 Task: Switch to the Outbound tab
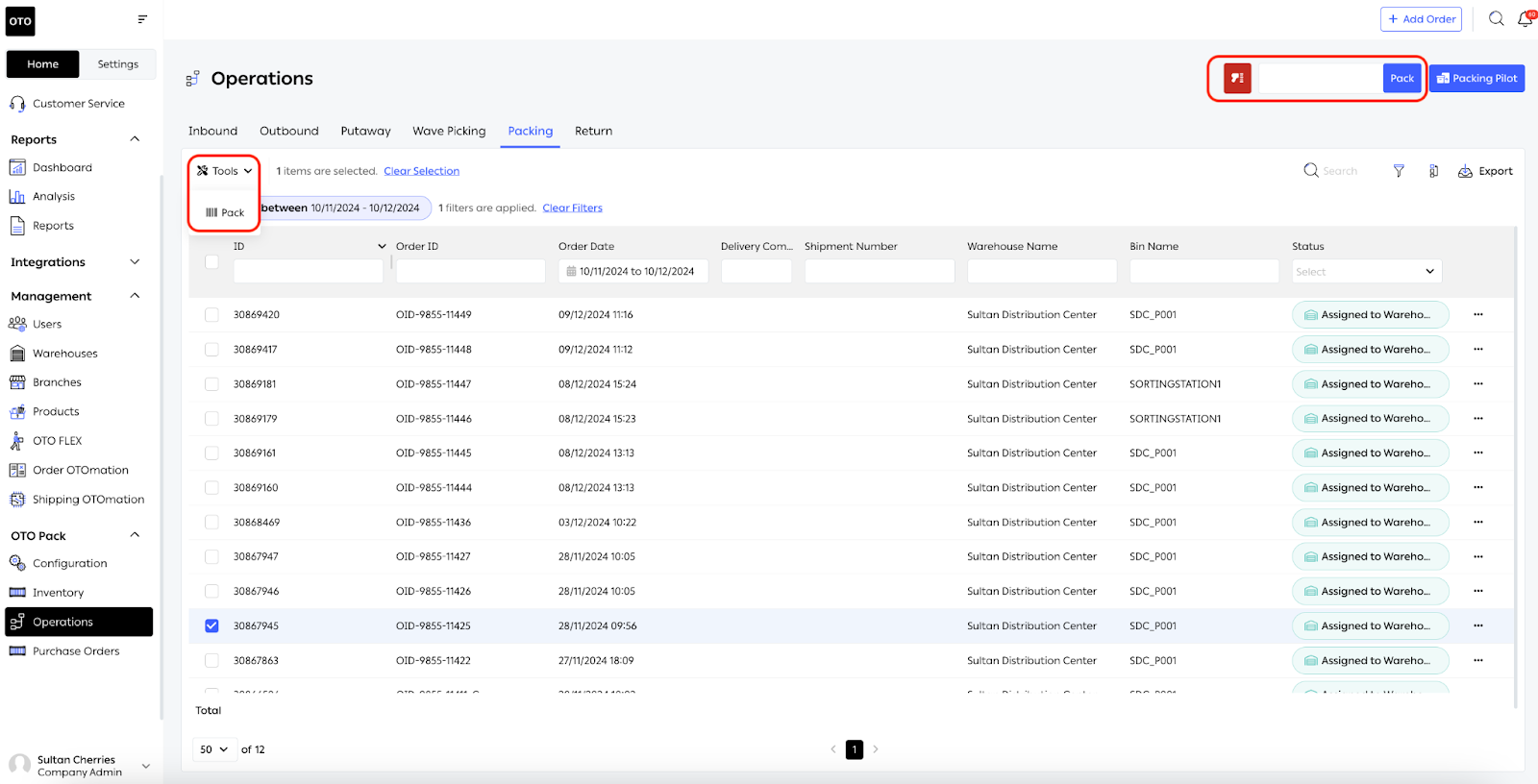[288, 132]
